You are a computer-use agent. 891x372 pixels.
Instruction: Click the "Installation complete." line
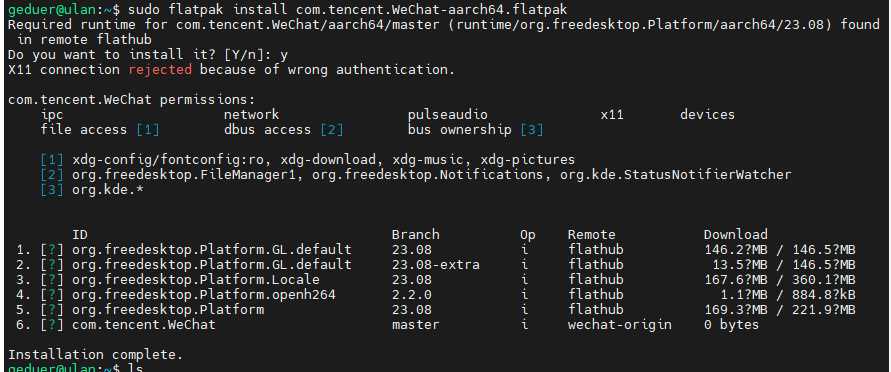coord(95,355)
